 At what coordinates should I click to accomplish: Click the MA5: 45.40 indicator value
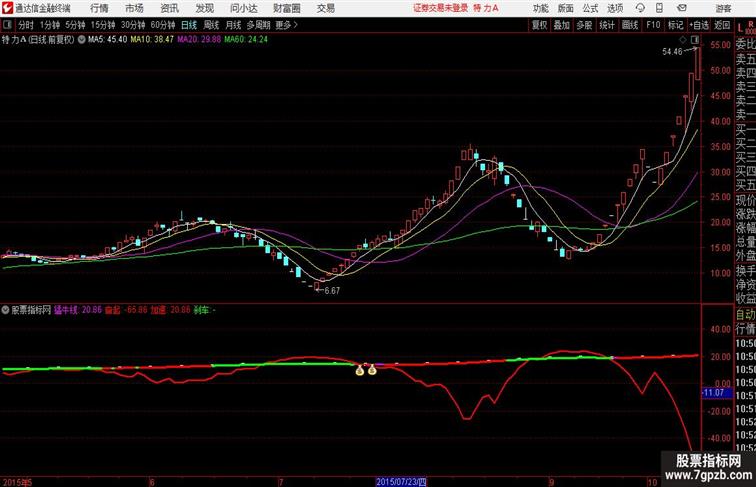coord(108,40)
